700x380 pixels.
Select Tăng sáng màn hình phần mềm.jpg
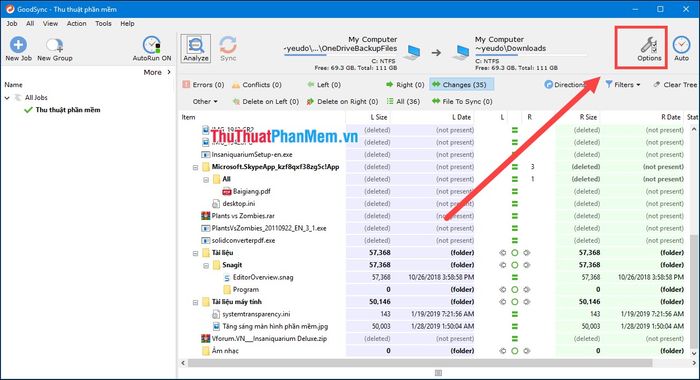(x=275, y=326)
